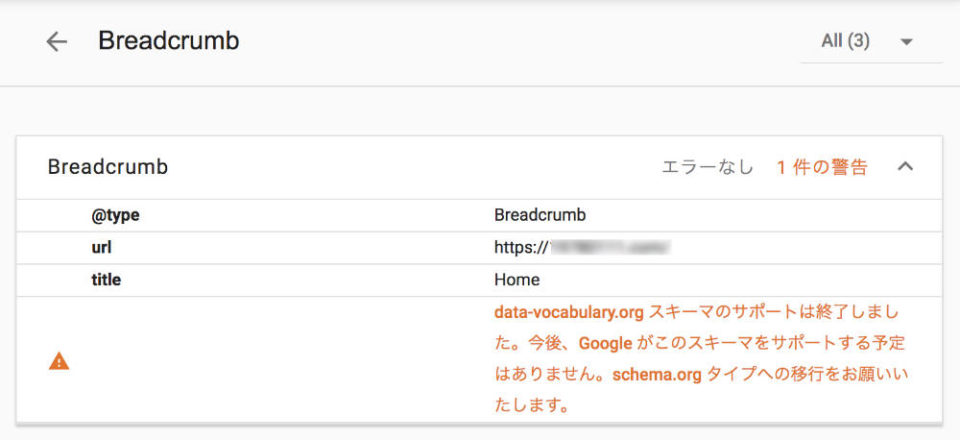Select the url row label

pyautogui.click(x=101, y=248)
